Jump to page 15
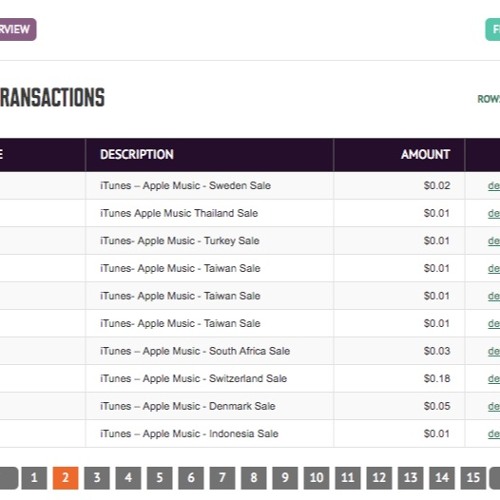 pyautogui.click(x=473, y=478)
